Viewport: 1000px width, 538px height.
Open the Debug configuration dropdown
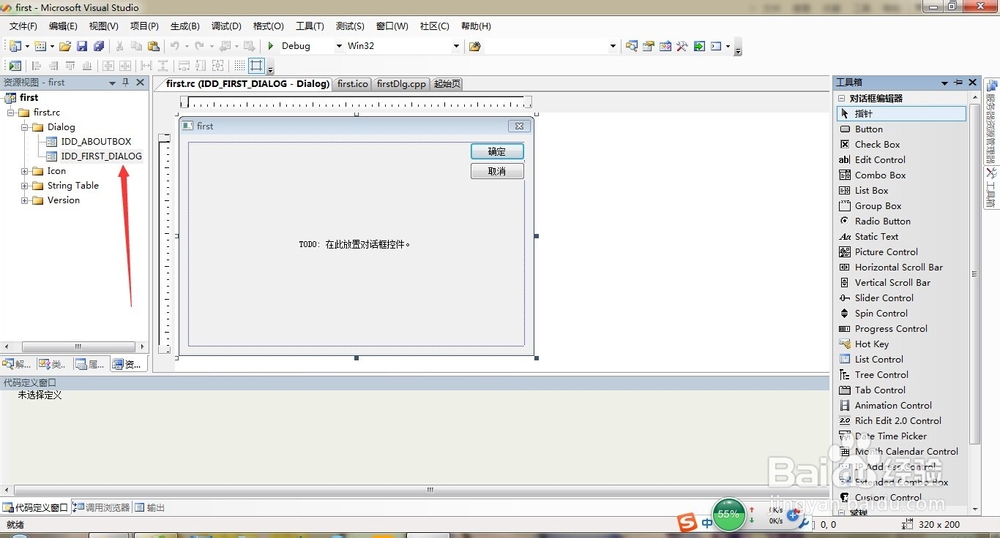pos(339,46)
